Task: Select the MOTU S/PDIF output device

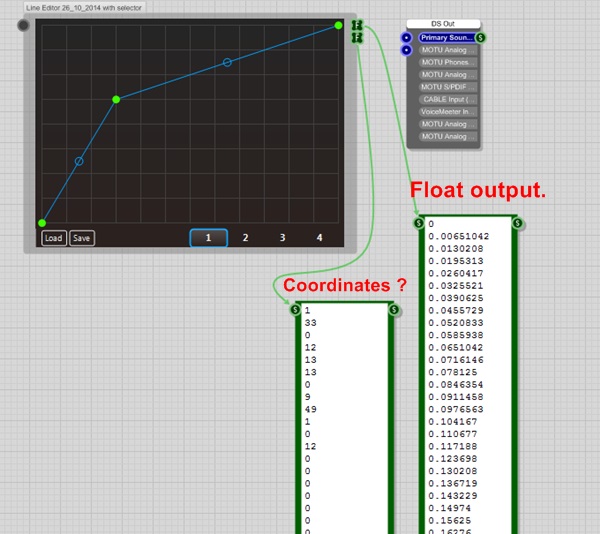Action: point(446,87)
